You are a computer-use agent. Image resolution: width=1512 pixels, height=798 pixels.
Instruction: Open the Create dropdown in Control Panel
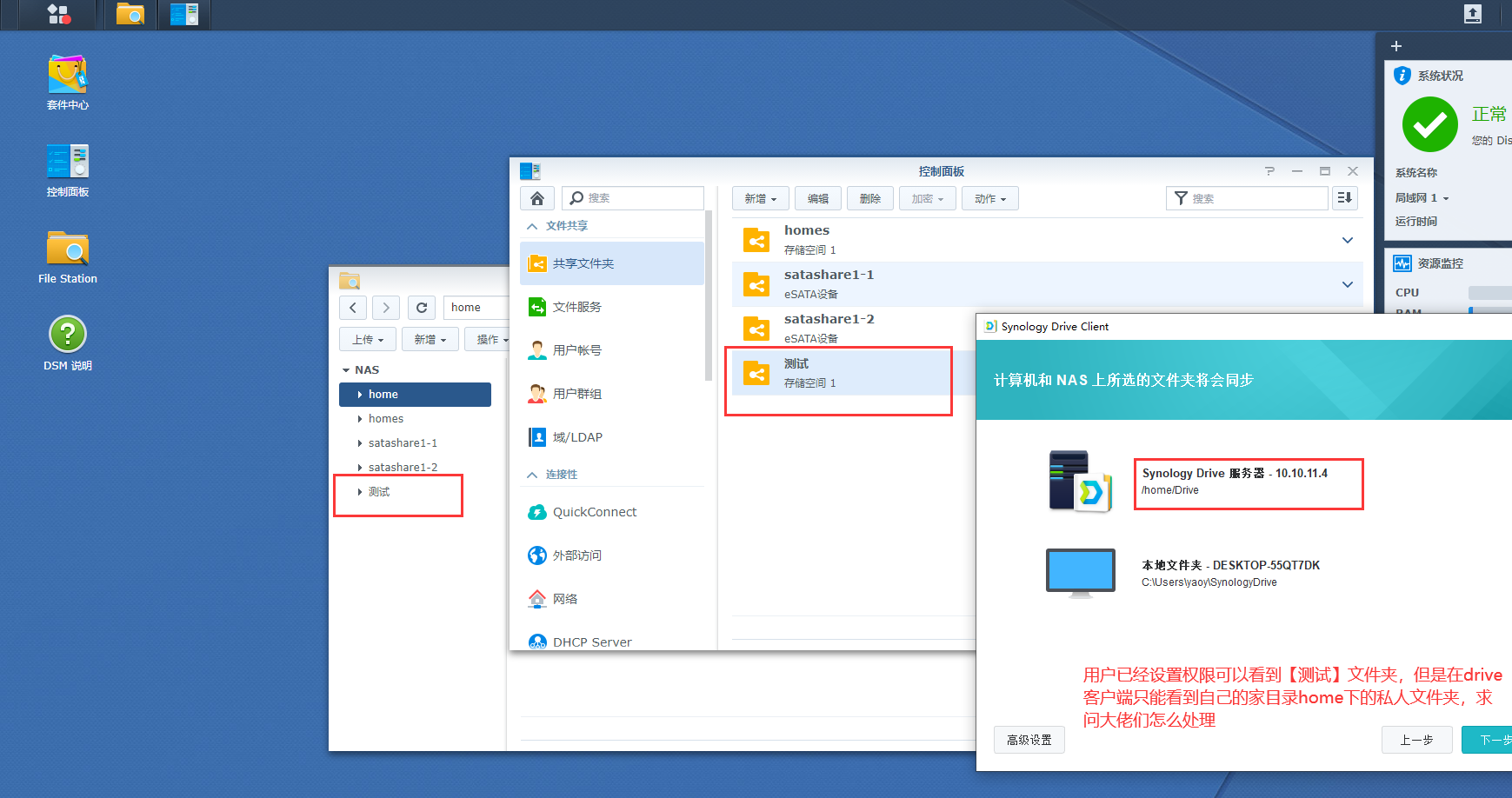coord(760,198)
